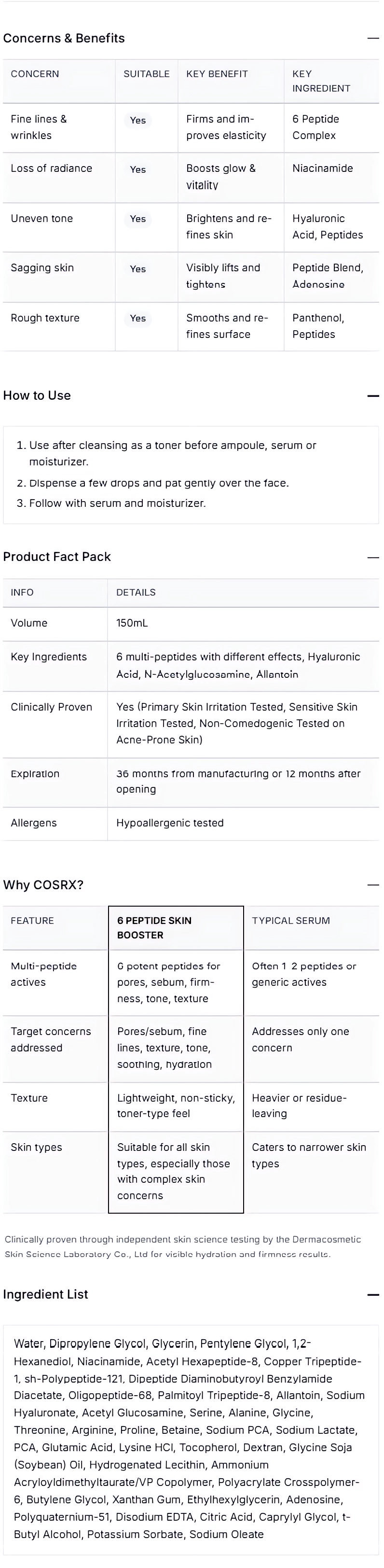The width and height of the screenshot is (384, 1568).
Task: Click the Concerns & Benefits heading
Action: click(x=64, y=38)
